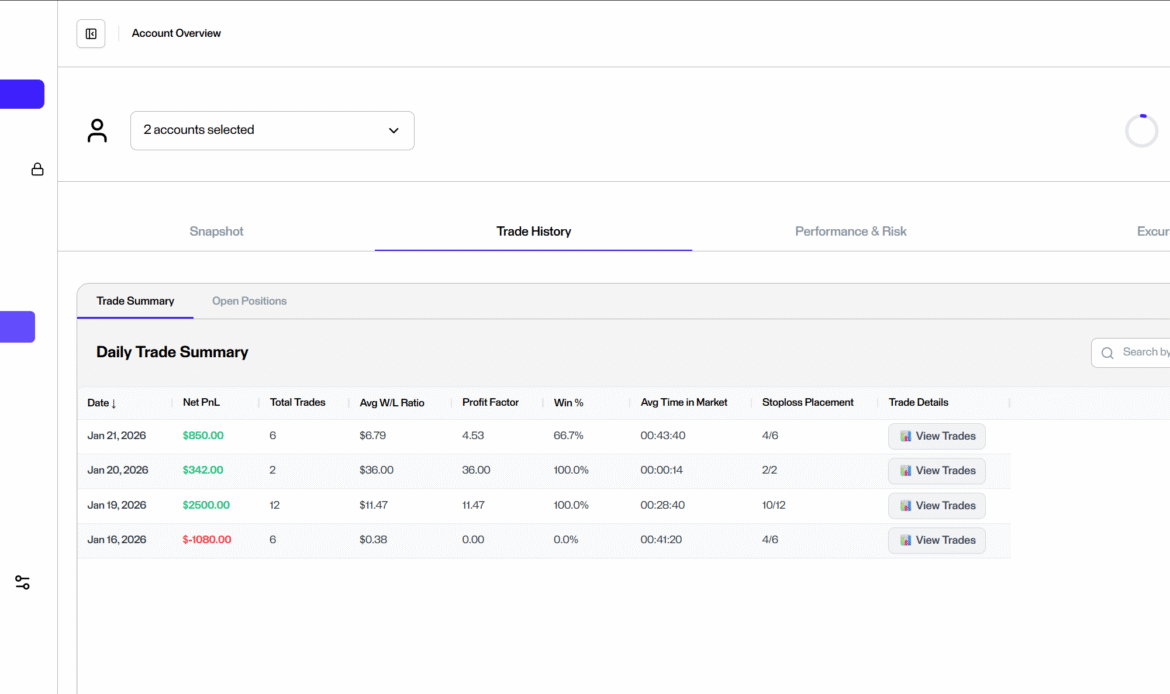Image resolution: width=1170 pixels, height=694 pixels.
Task: Select the Trade History tab
Action: pyautogui.click(x=533, y=231)
